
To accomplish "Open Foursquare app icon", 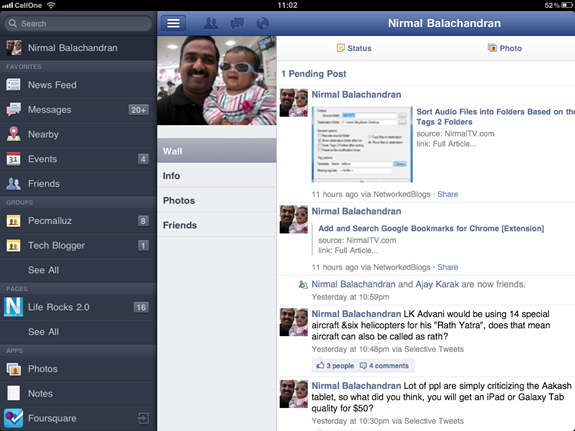I will pyautogui.click(x=14, y=418).
